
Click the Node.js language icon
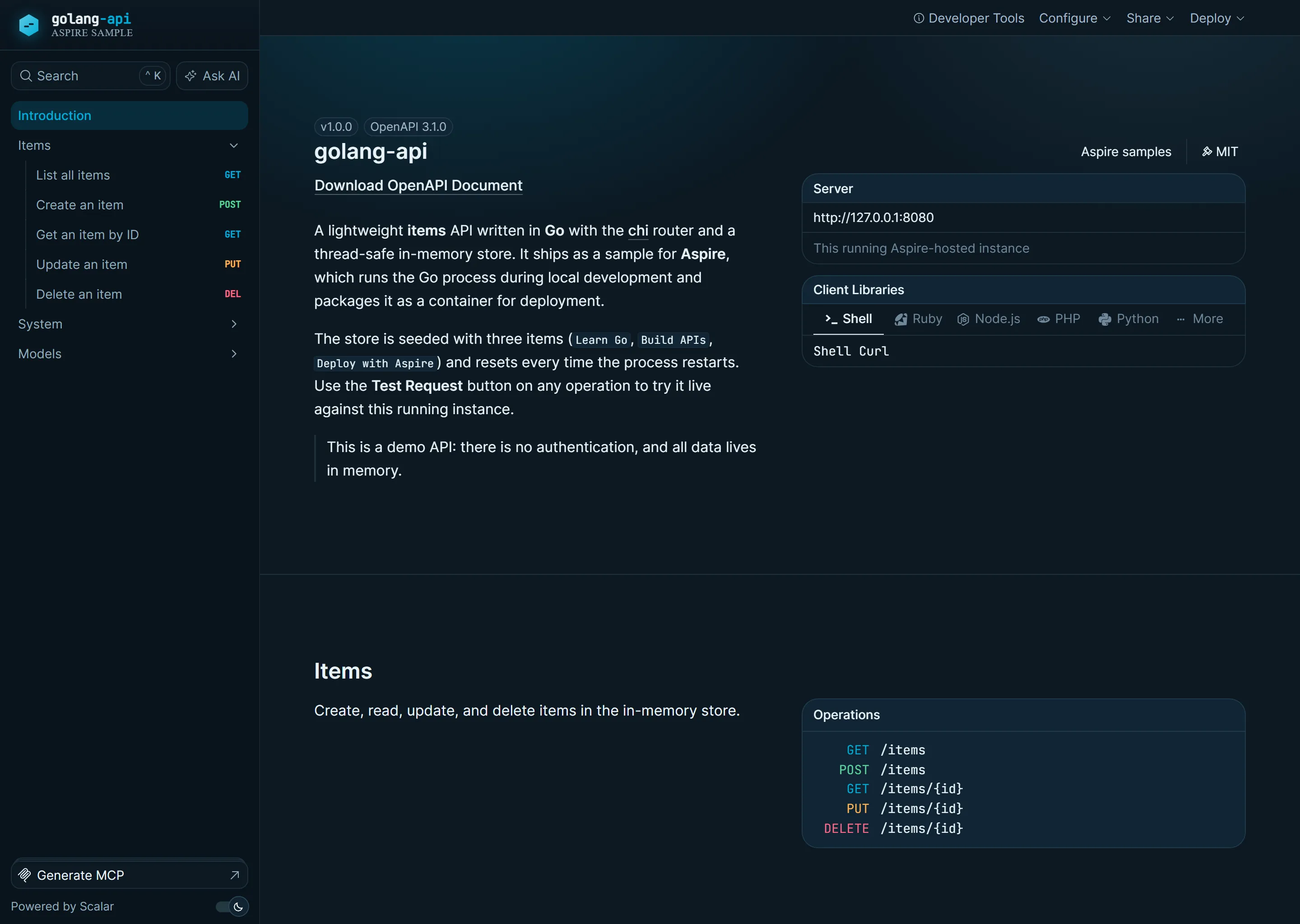963,319
